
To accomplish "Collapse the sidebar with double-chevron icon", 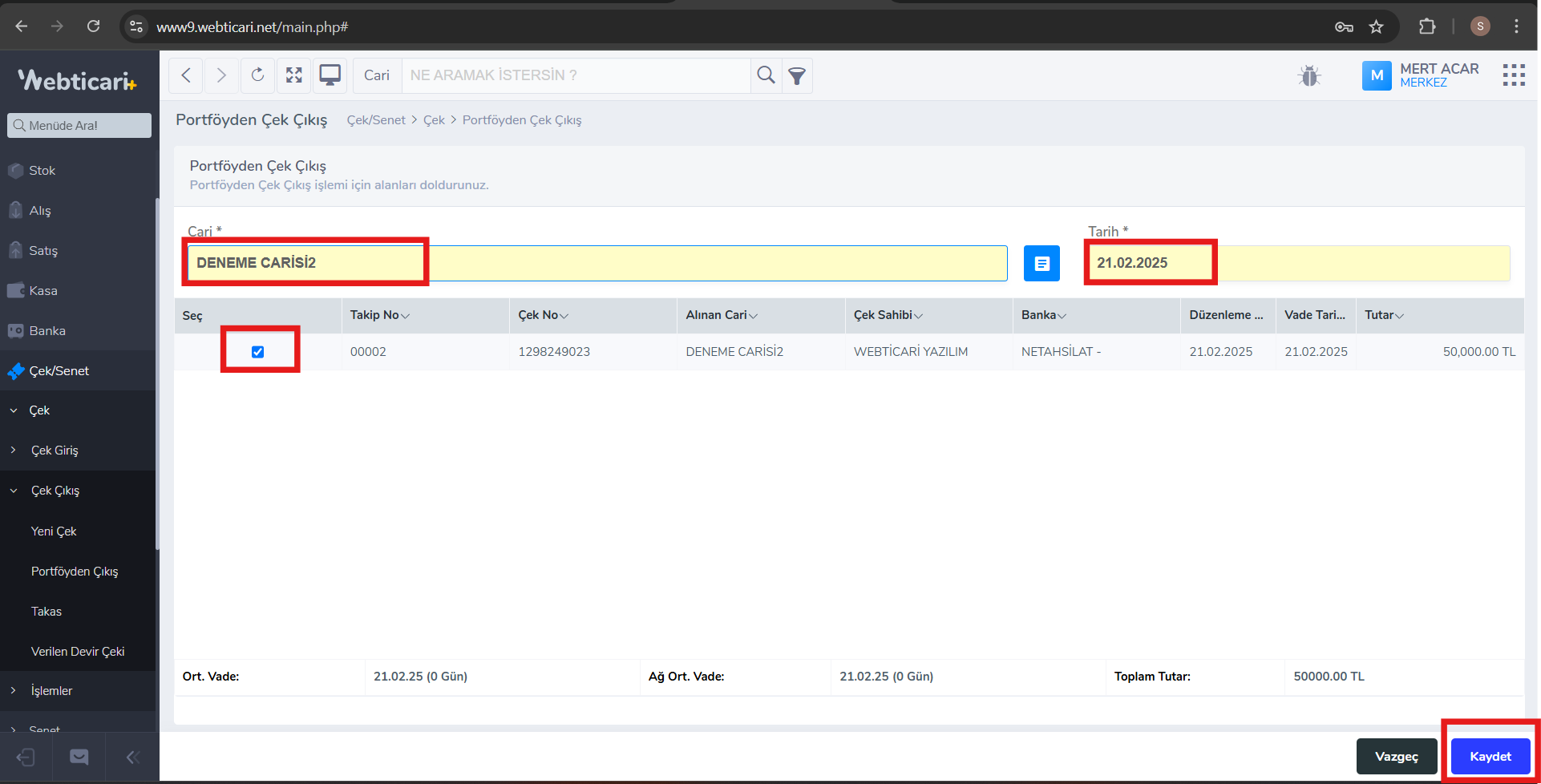I will [x=132, y=757].
